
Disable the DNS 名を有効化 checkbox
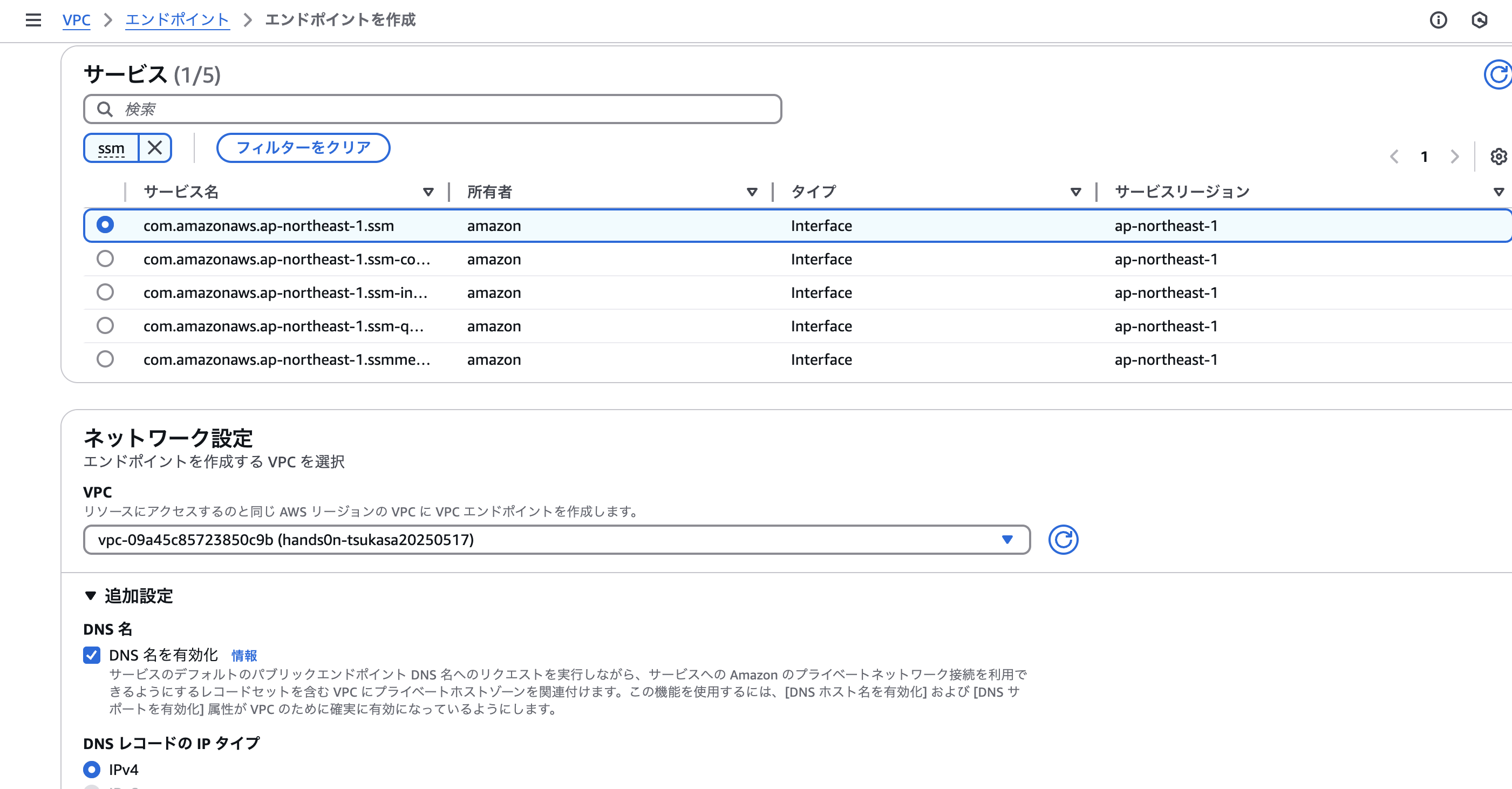[x=92, y=655]
